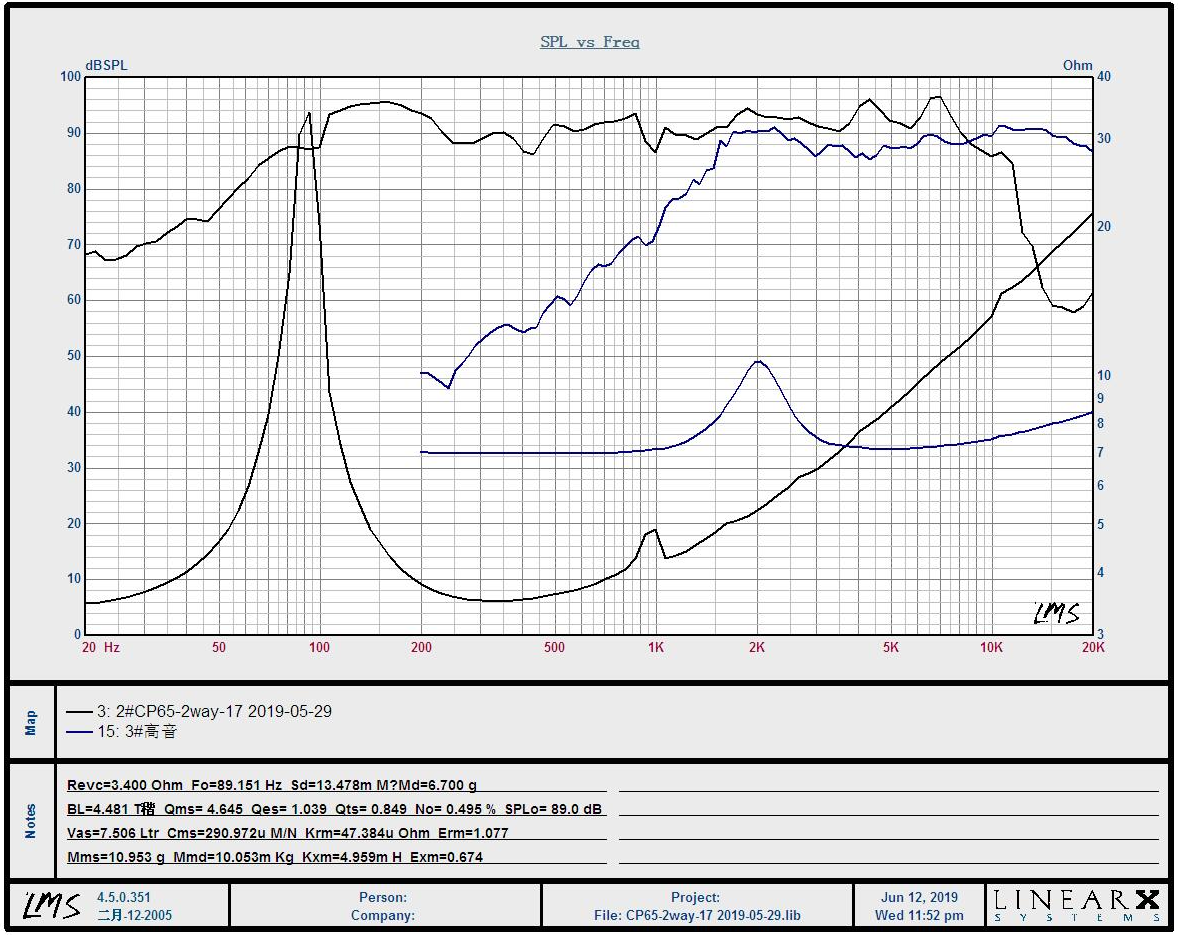Open the SPL vs Freq title link
Image resolution: width=1178 pixels, height=935 pixels.
tap(589, 42)
